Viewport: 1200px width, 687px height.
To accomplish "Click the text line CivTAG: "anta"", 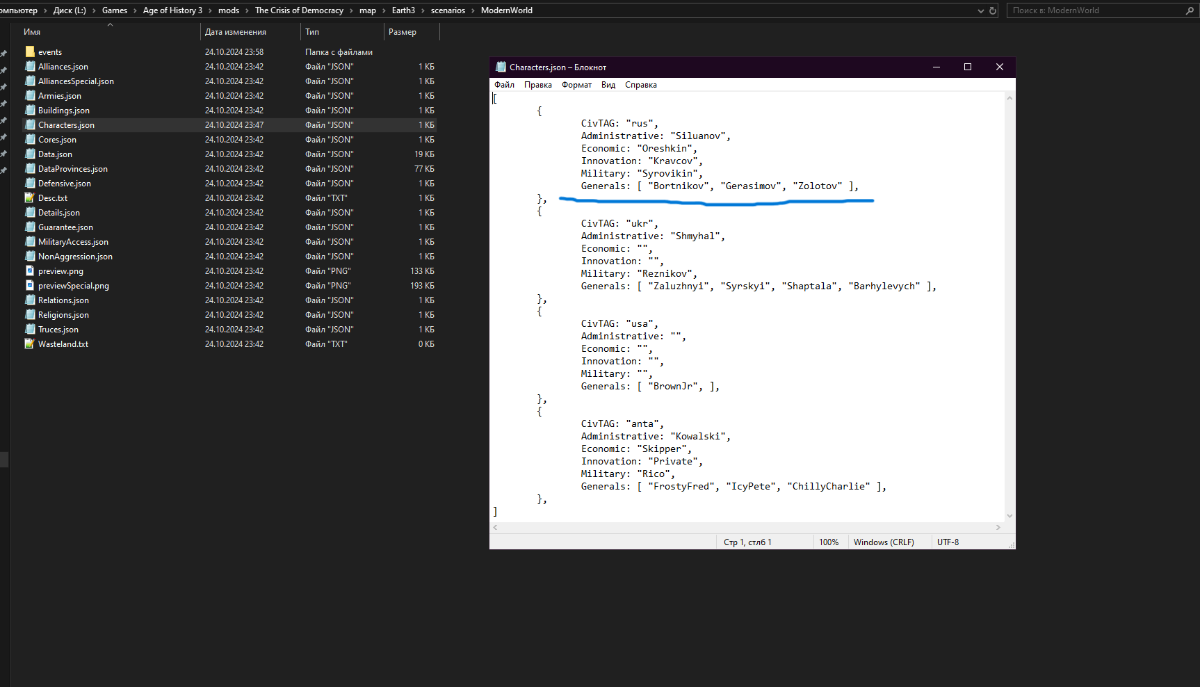I will (623, 423).
